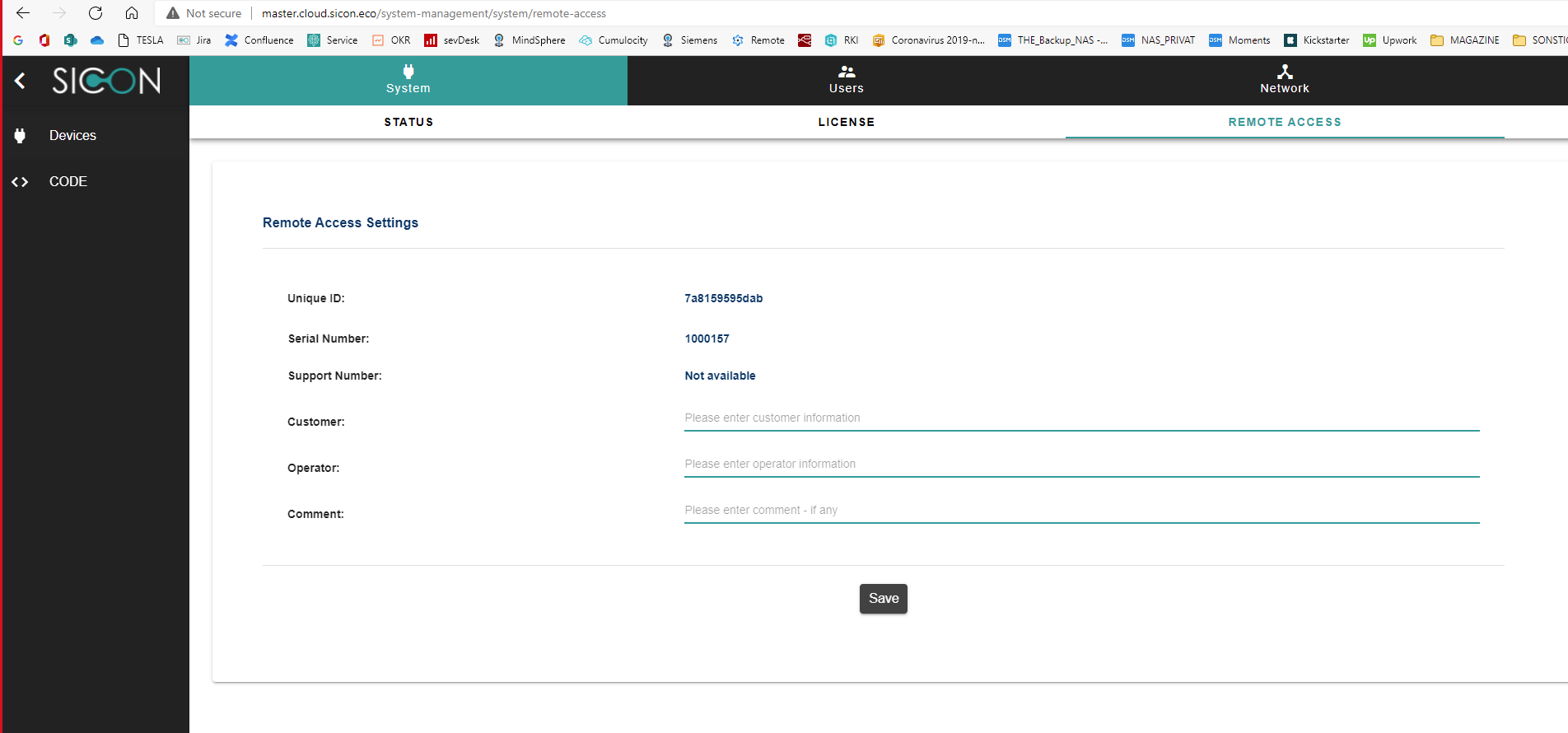This screenshot has height=733, width=1568.
Task: Open the Network section
Action: coord(1284,80)
